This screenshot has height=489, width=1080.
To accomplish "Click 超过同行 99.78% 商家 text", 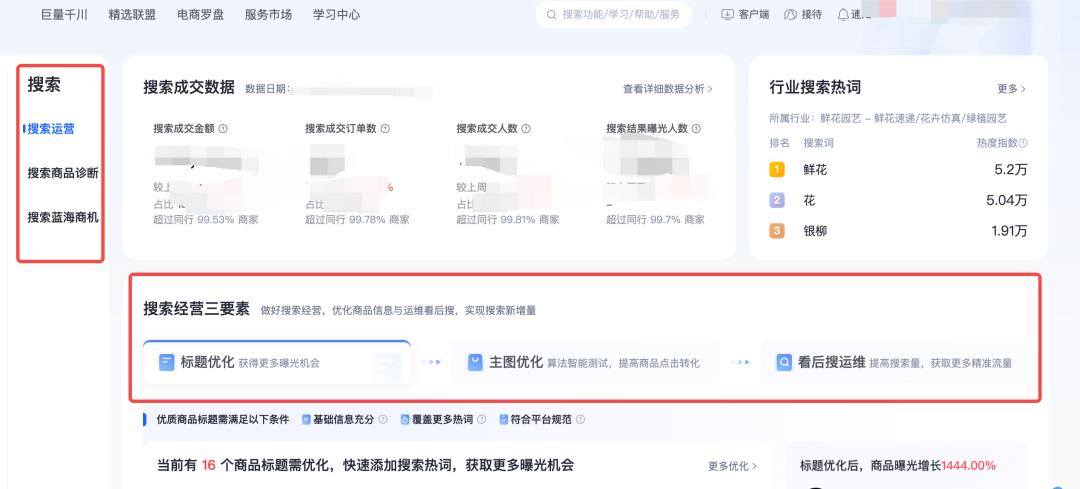I will pos(357,220).
